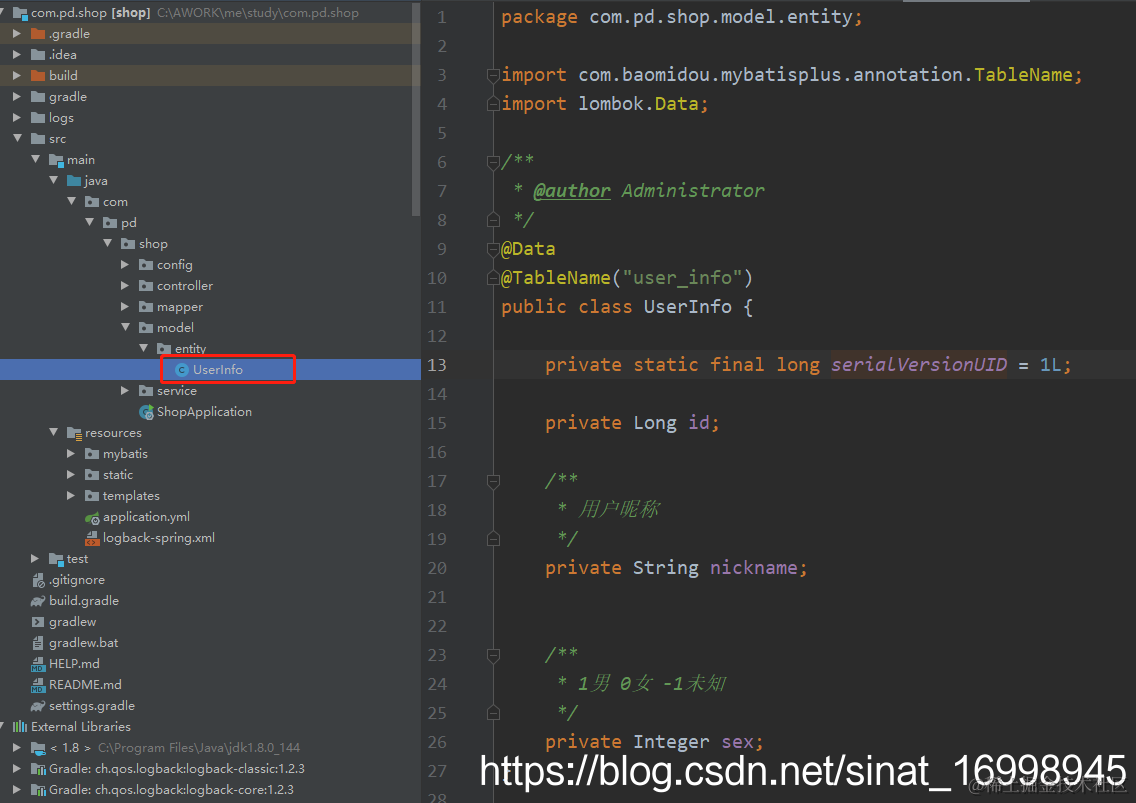Expand the controller package node
Screen dimensions: 1136x803
coord(125,286)
